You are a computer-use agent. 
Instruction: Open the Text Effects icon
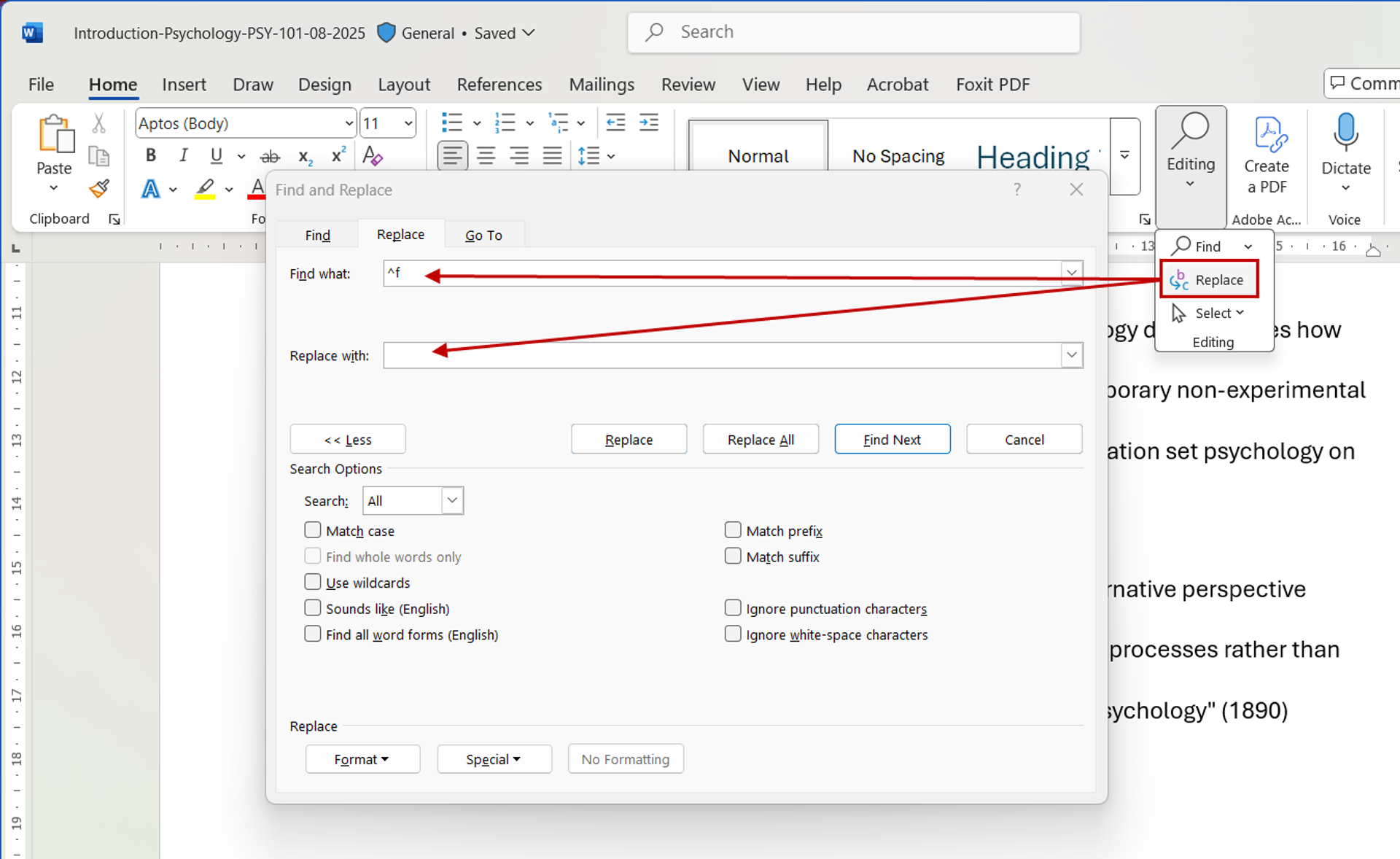(x=150, y=190)
